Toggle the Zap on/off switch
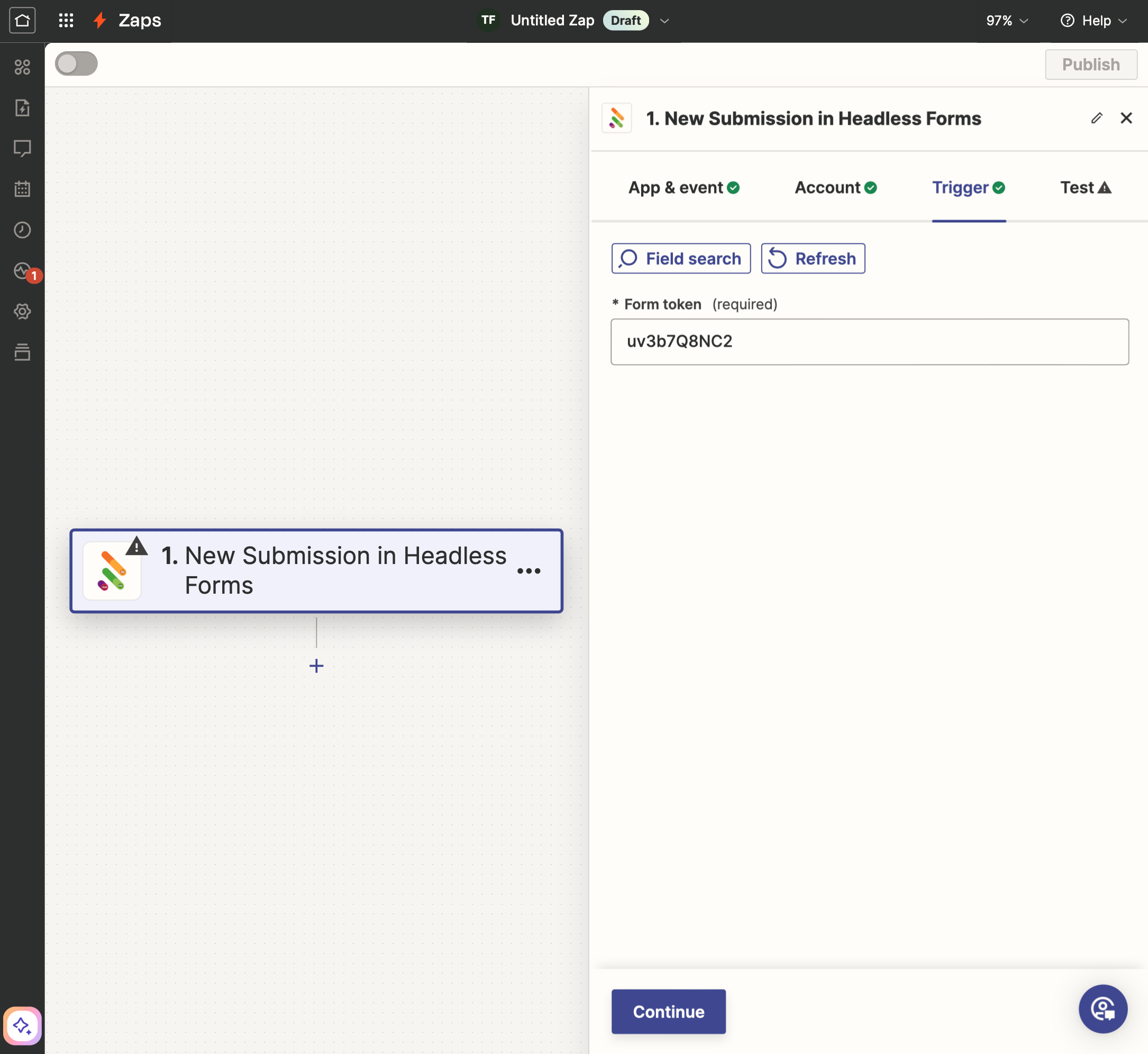The height and width of the screenshot is (1054, 1148). (x=76, y=64)
